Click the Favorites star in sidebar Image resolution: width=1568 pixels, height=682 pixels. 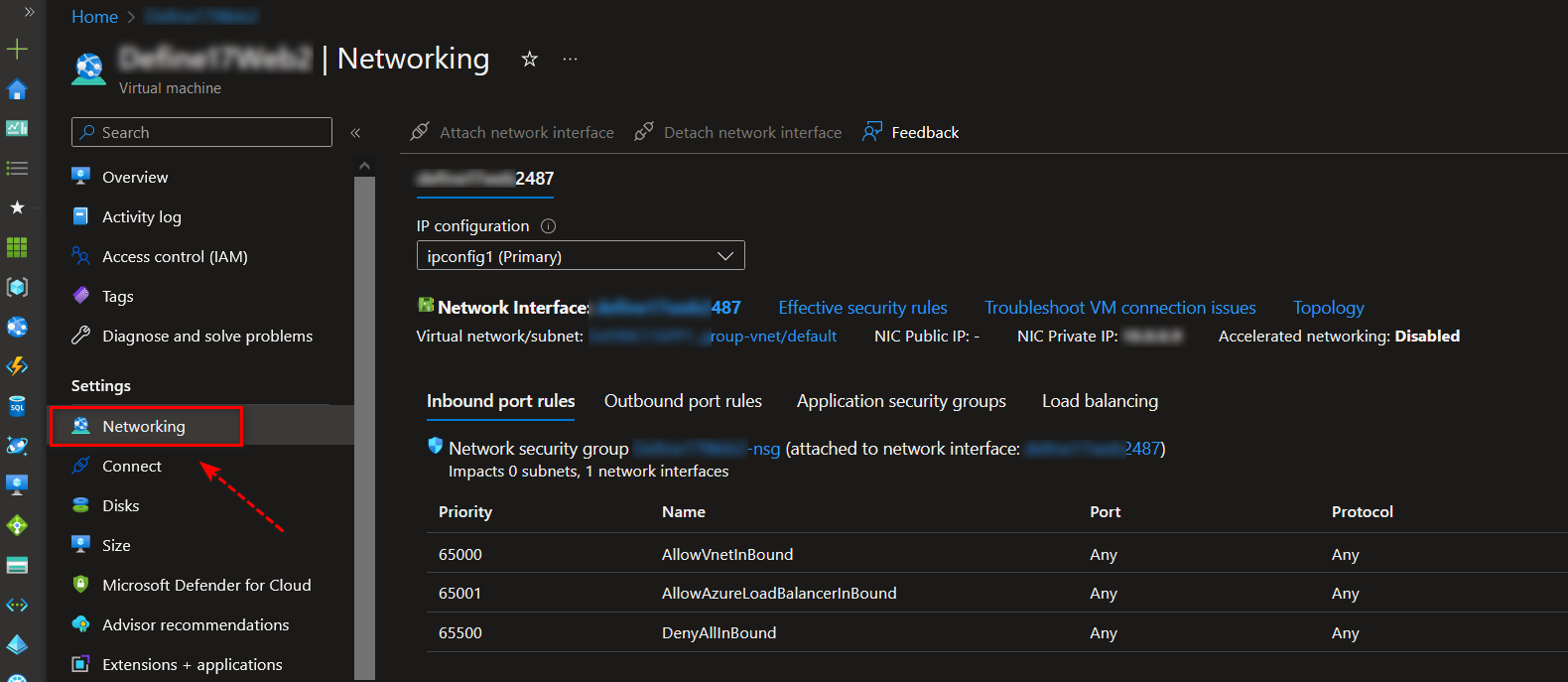point(17,207)
